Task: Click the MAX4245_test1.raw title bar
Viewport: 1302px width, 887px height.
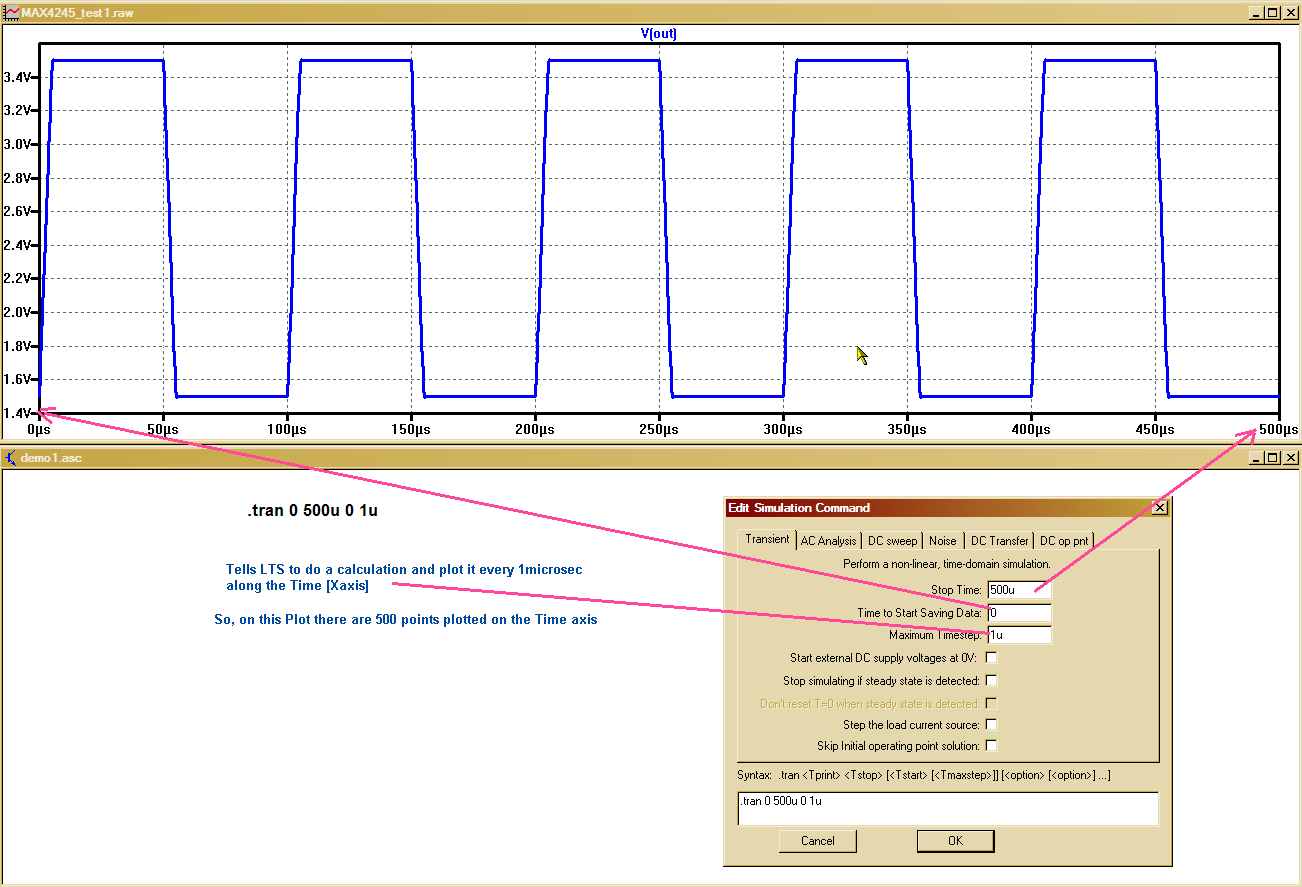Action: (x=650, y=12)
